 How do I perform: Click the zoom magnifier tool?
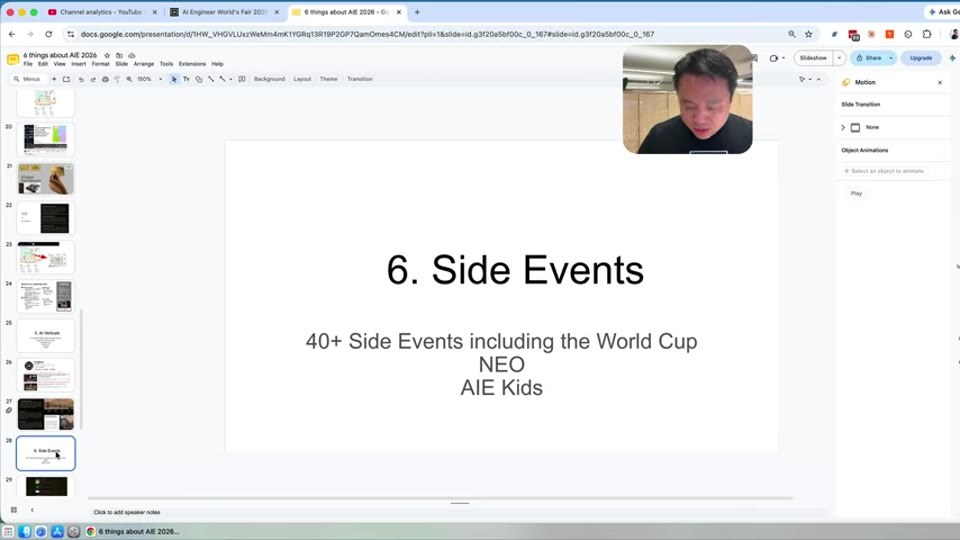pos(129,79)
